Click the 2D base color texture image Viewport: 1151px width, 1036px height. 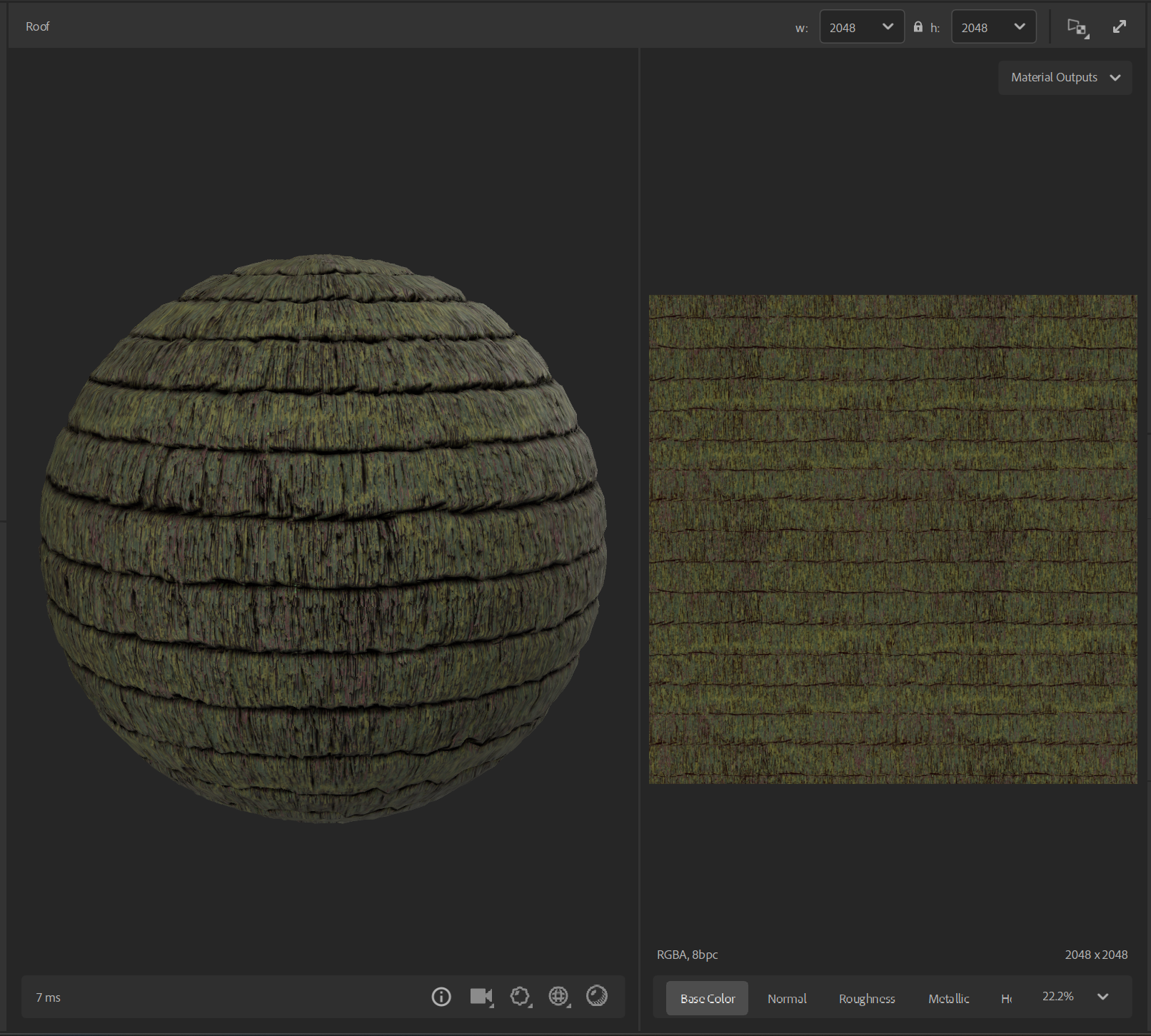point(893,539)
